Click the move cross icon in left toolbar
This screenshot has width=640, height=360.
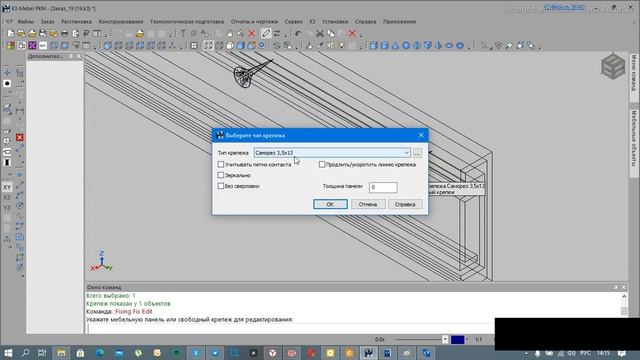[x=7, y=73]
